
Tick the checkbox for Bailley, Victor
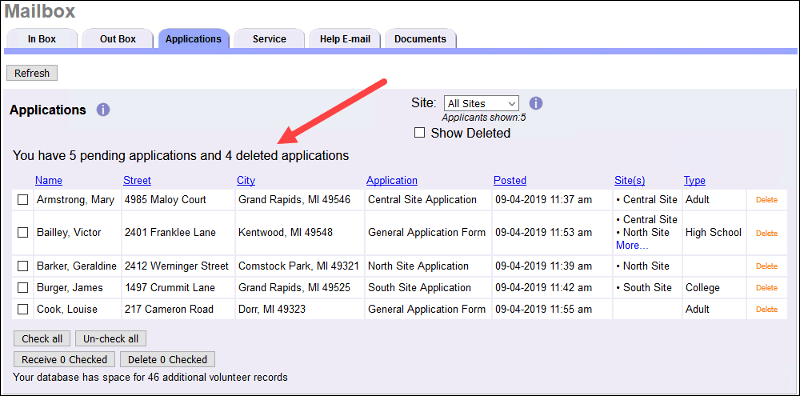tap(23, 233)
